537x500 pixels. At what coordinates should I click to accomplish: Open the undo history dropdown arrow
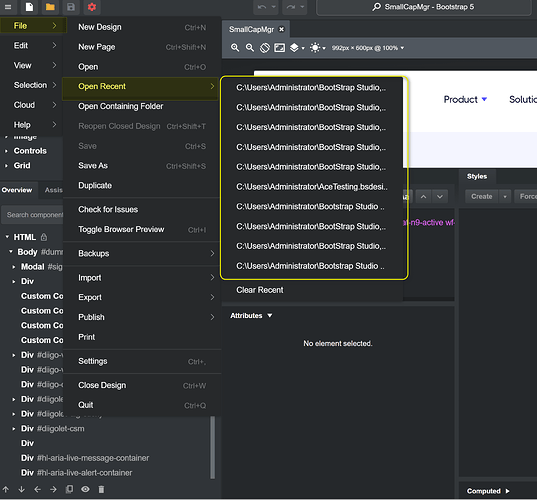273,7
